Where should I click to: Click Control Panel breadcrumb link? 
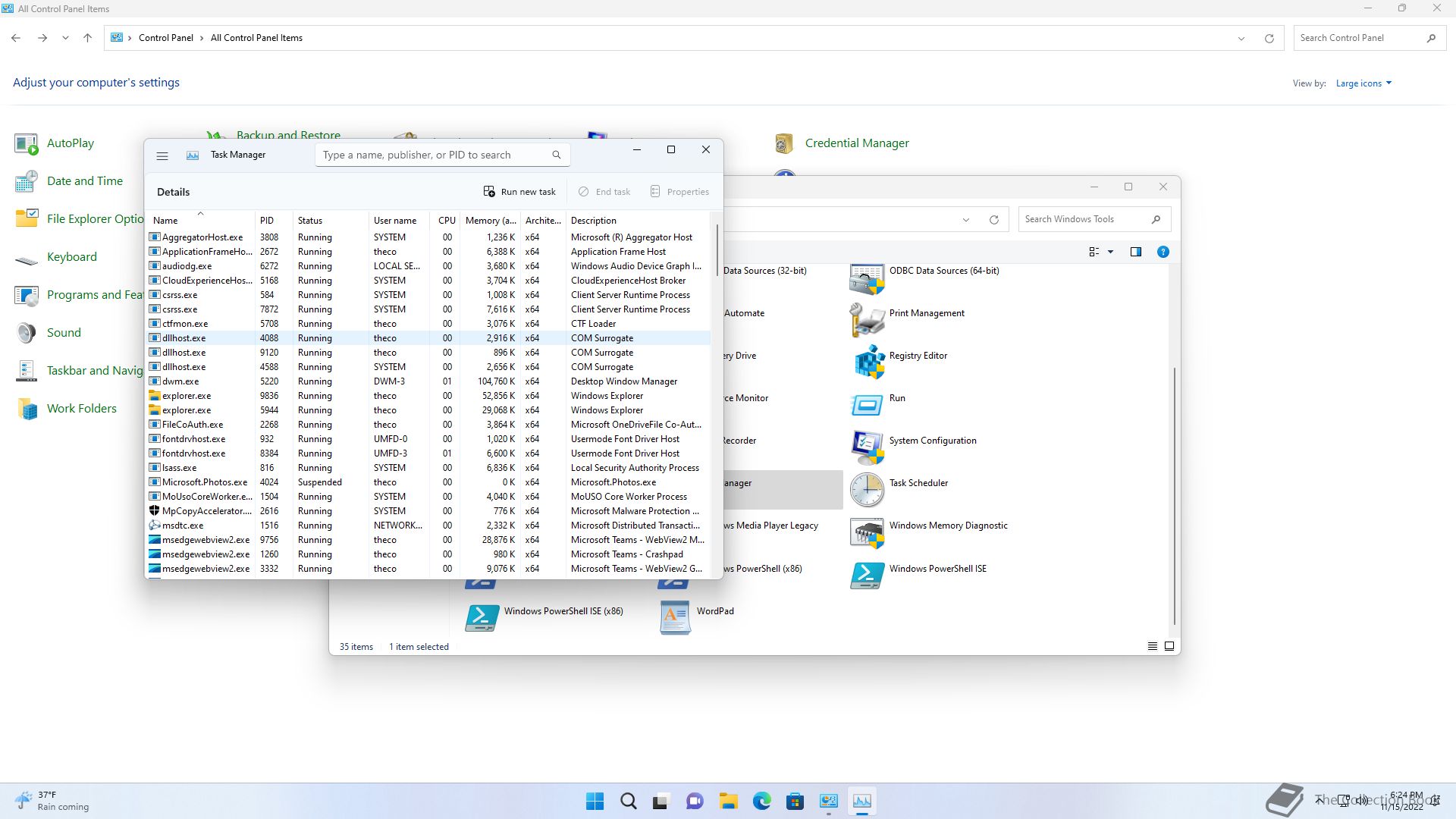[x=165, y=38]
